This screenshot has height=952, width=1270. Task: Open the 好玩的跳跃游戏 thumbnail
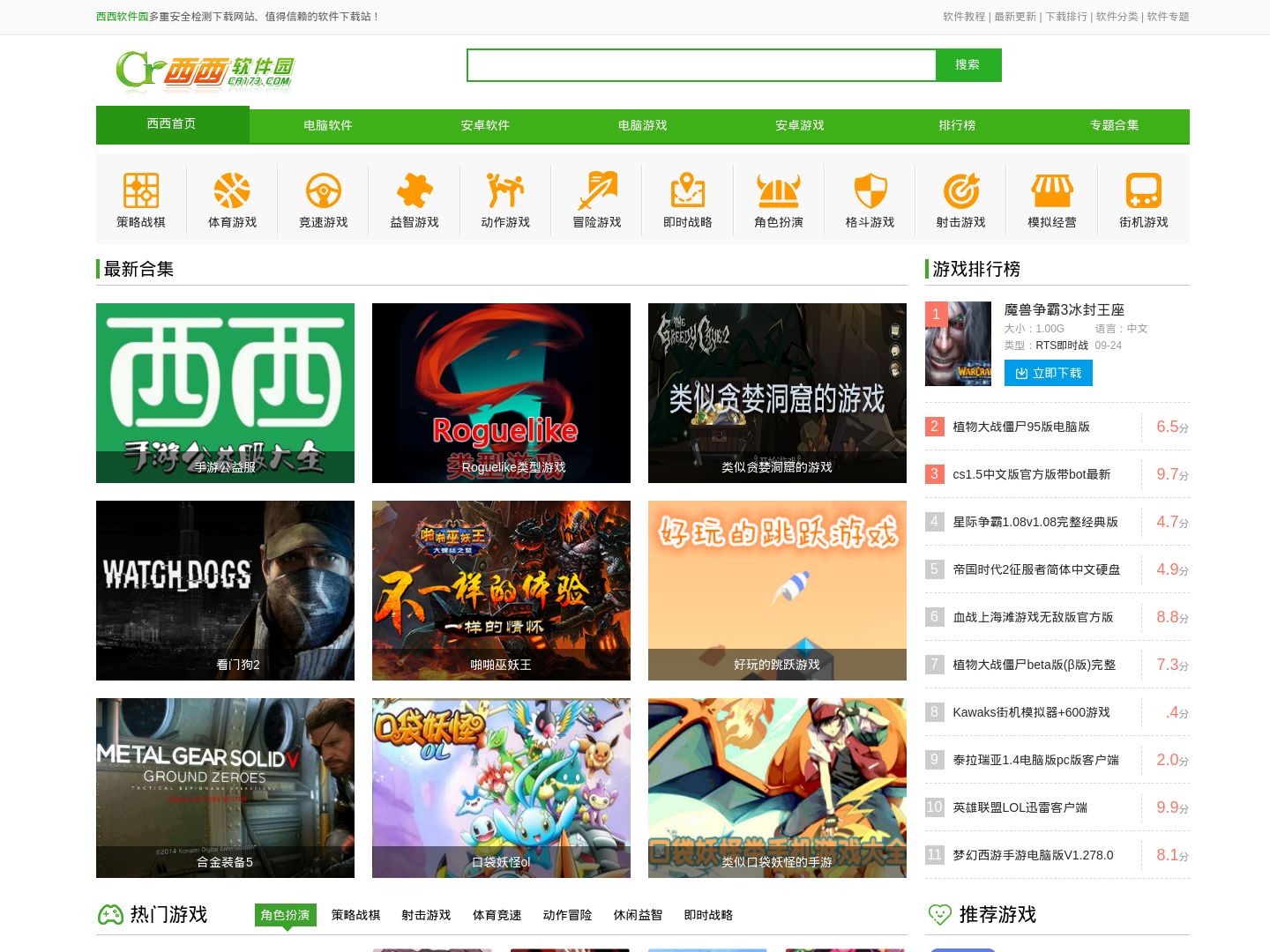[x=777, y=591]
